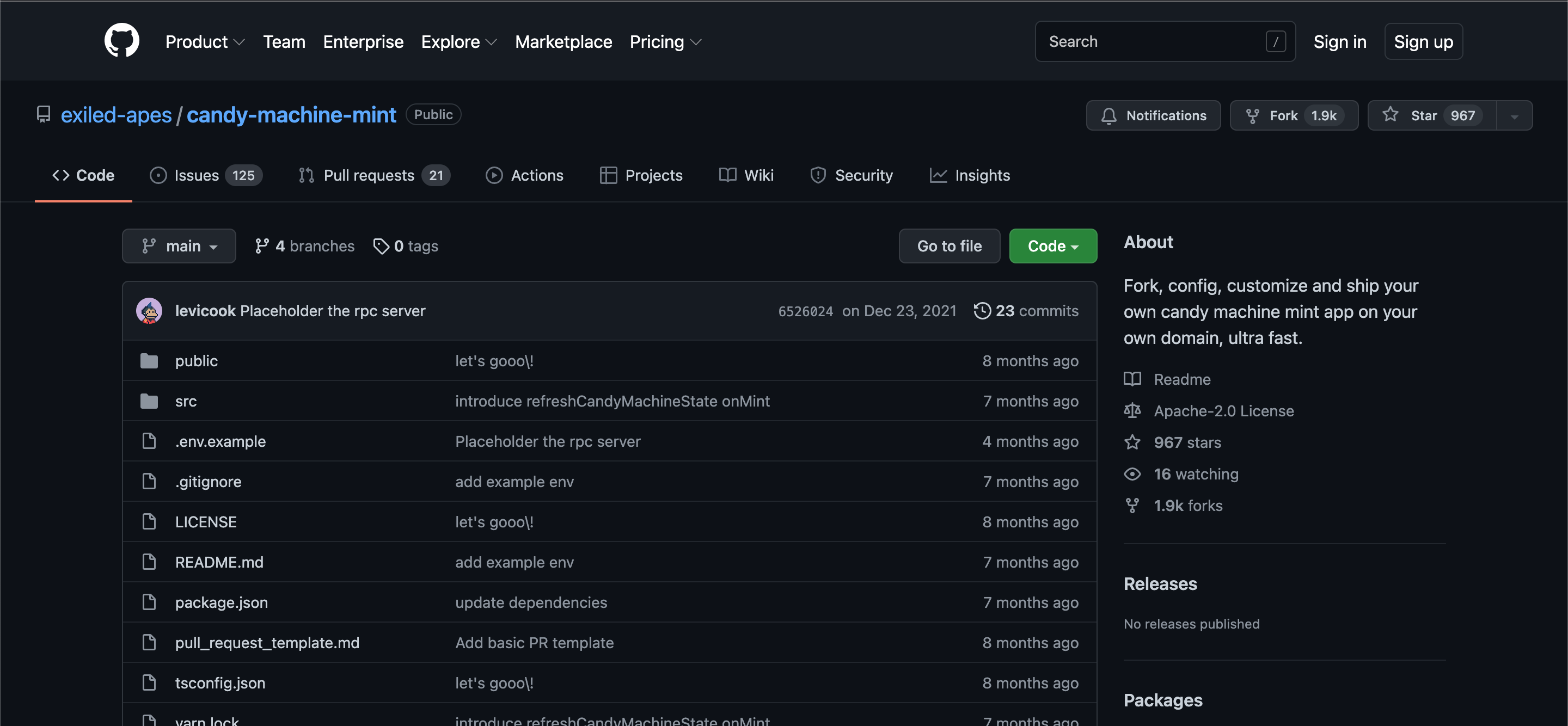
Task: Click the eye icon beside 16 watching
Action: (1132, 474)
